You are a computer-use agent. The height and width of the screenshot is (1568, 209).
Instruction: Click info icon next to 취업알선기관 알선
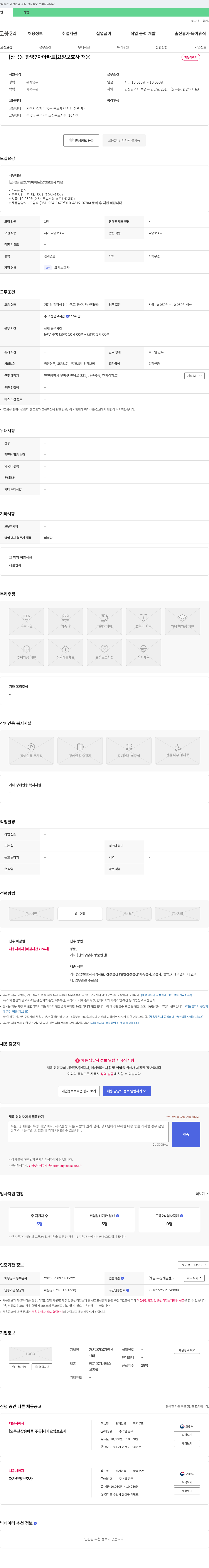click(118, 1216)
